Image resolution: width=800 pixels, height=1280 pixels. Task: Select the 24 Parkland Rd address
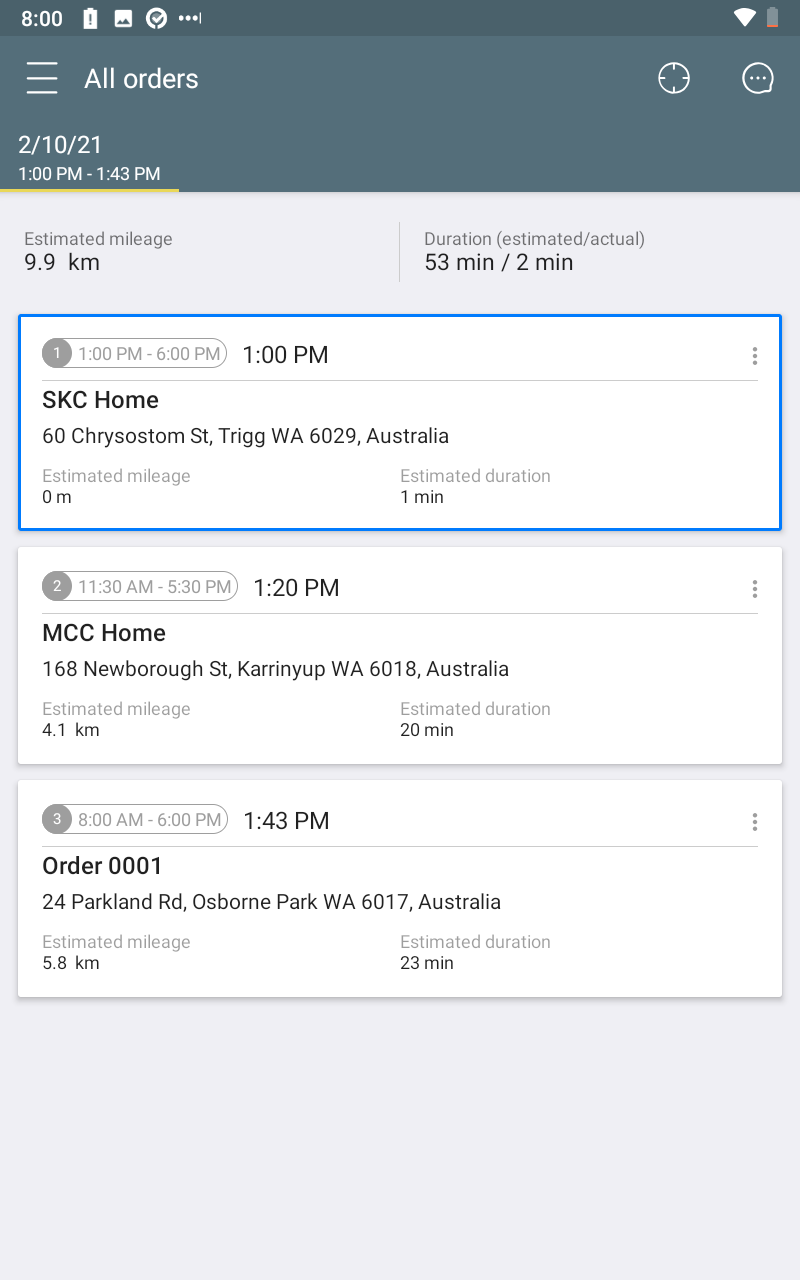271,902
